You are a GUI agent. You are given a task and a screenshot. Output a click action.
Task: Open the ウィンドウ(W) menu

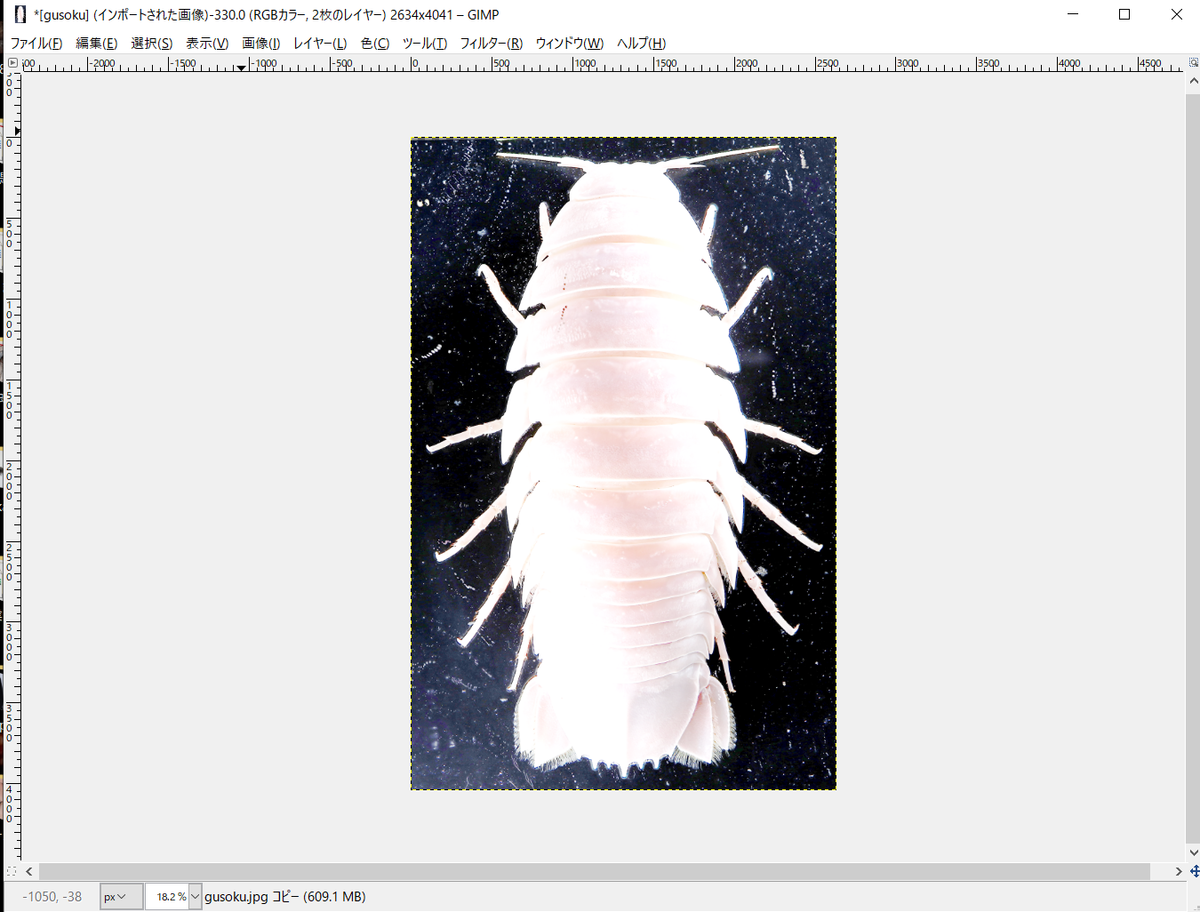click(x=570, y=44)
